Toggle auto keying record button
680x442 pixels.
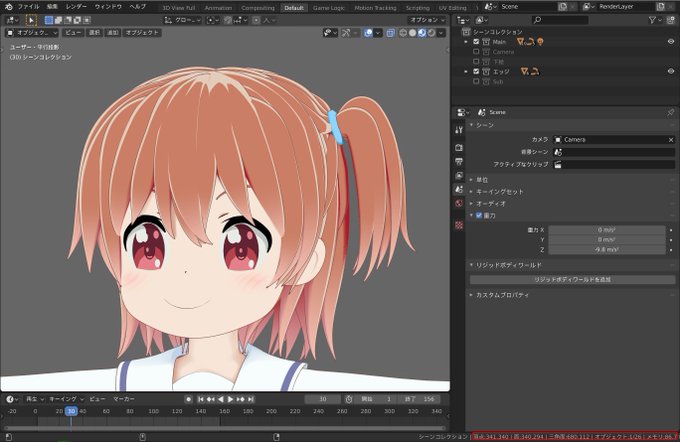click(x=189, y=399)
